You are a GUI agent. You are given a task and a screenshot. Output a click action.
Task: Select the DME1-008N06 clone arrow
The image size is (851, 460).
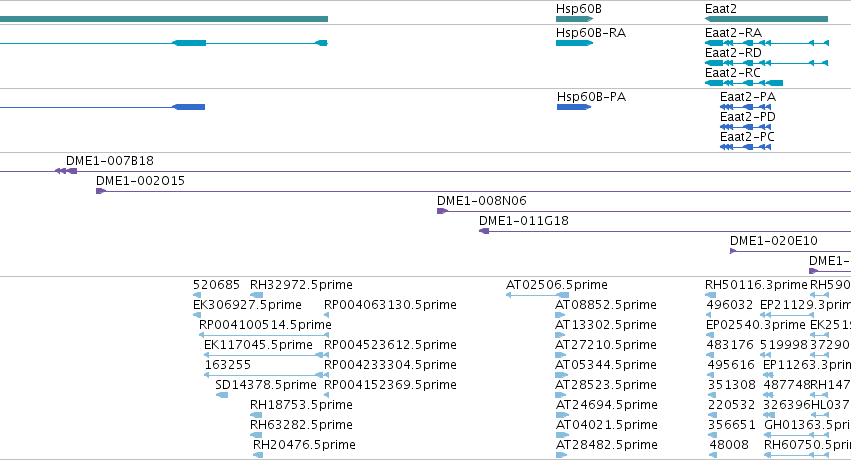pyautogui.click(x=442, y=211)
